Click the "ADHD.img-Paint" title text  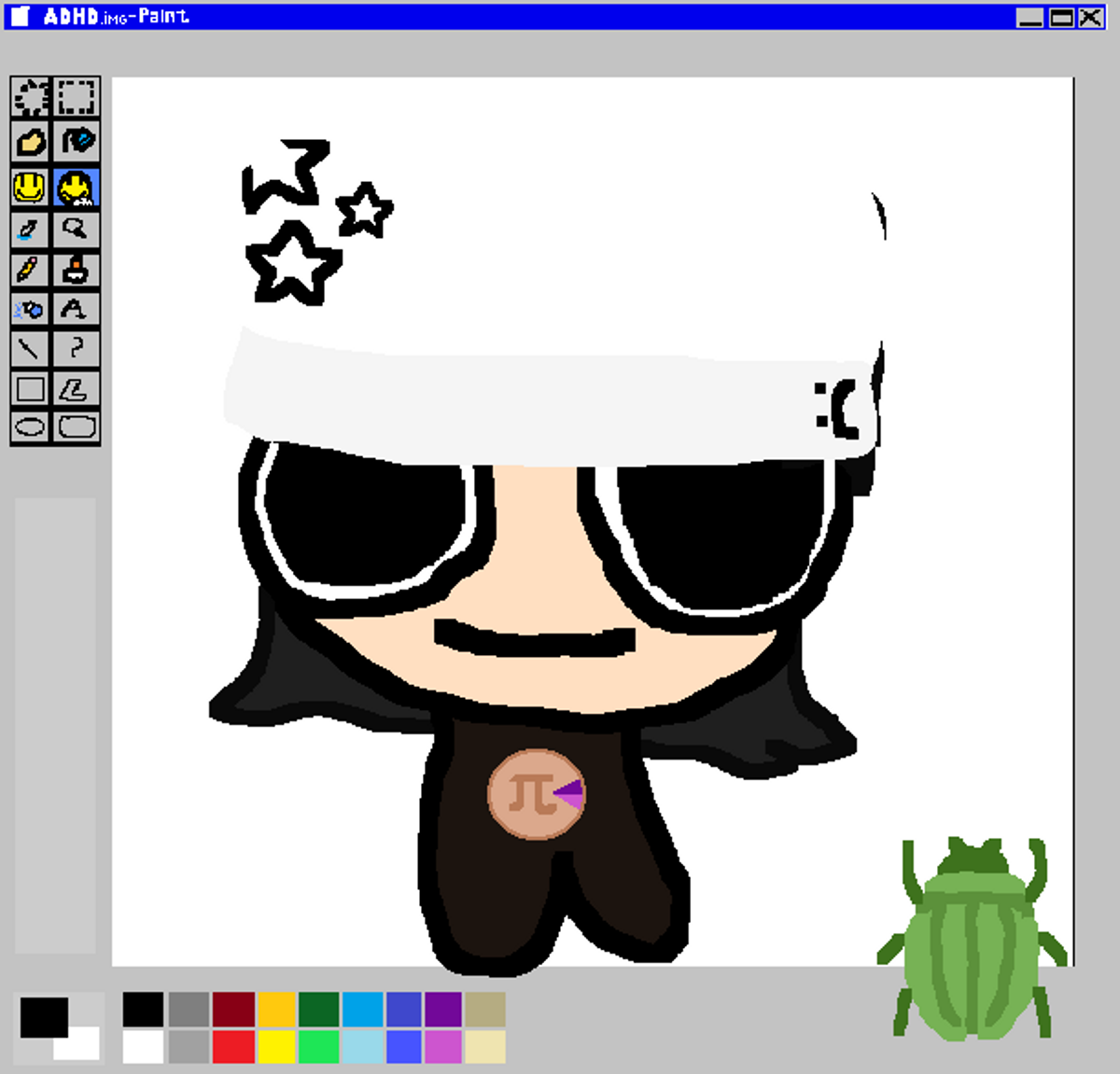116,16
